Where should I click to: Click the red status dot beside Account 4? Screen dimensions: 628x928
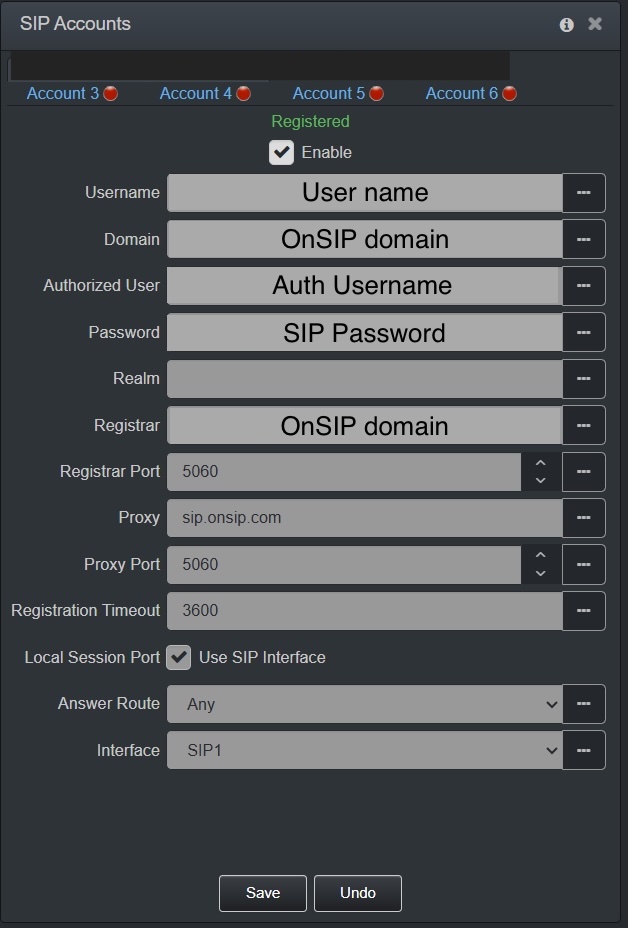click(x=243, y=94)
